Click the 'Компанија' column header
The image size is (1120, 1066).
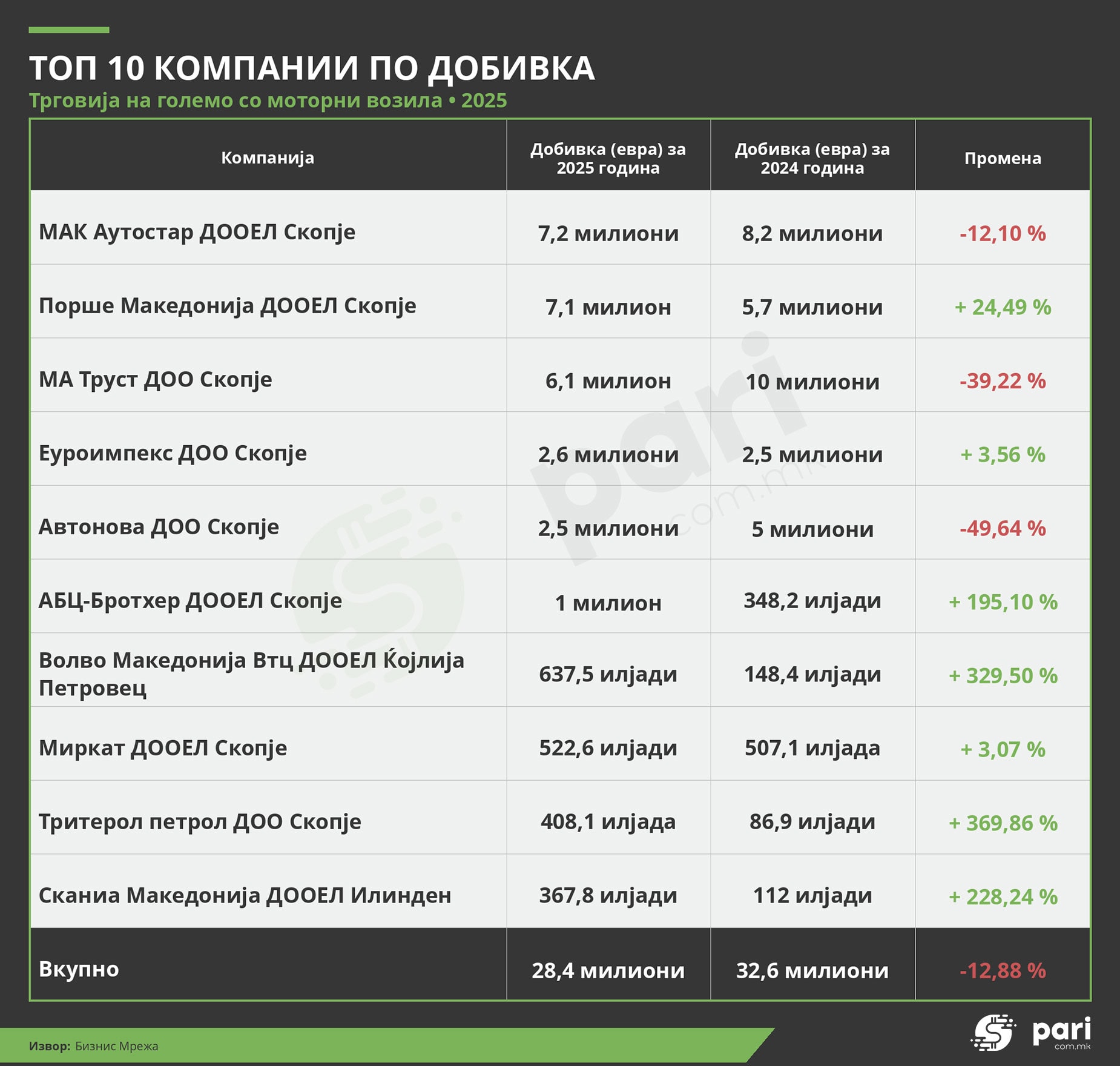click(x=268, y=157)
